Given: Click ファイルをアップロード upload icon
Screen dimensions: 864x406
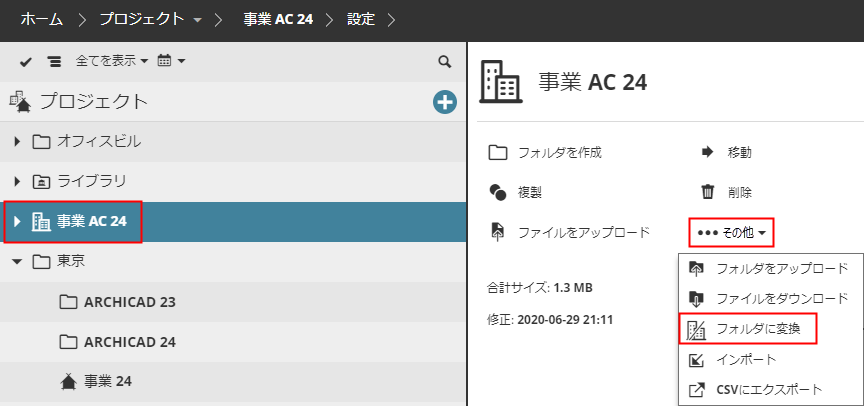Looking at the screenshot, I should coord(498,232).
